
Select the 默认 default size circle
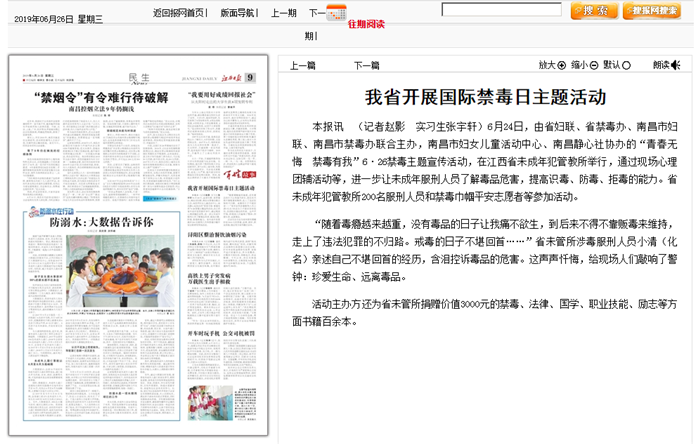[626, 66]
